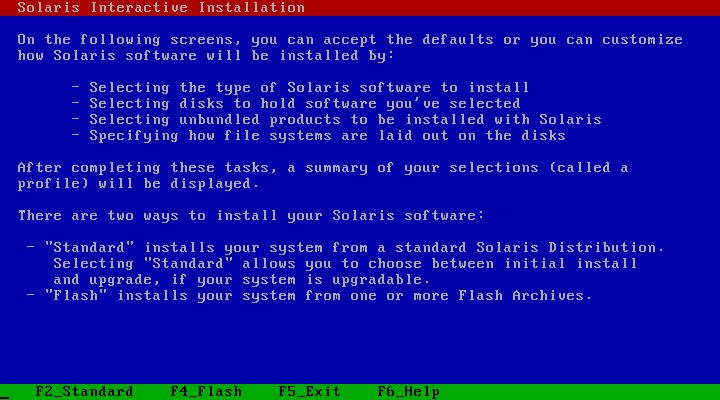The width and height of the screenshot is (720, 400).
Task: Click F5_Exit to quit the installer
Action: click(x=309, y=391)
